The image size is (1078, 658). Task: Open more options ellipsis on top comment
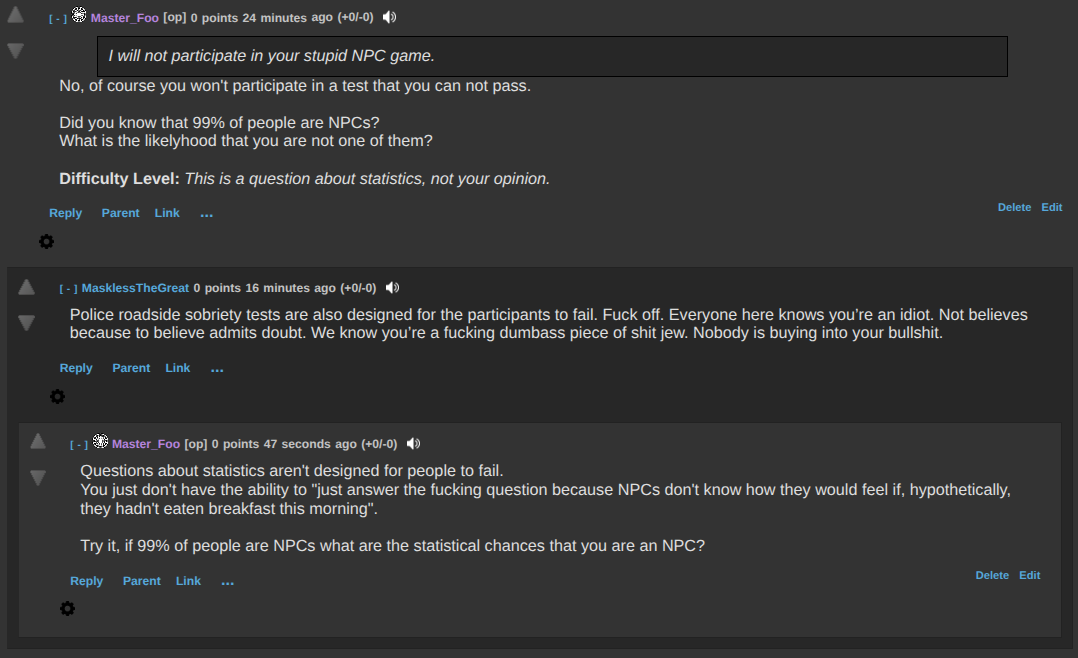pos(206,214)
